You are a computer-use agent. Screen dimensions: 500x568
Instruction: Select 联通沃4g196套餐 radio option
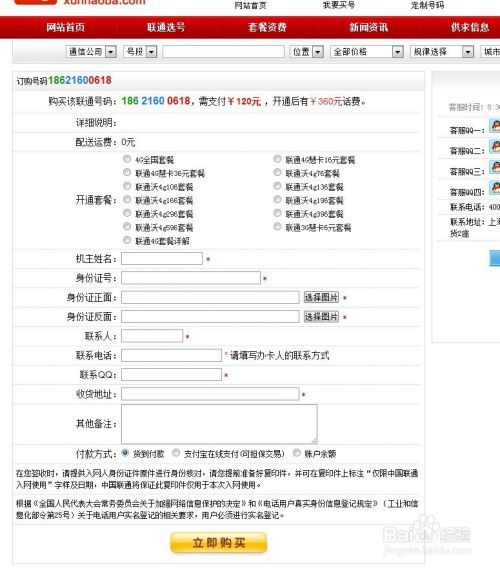coord(277,199)
